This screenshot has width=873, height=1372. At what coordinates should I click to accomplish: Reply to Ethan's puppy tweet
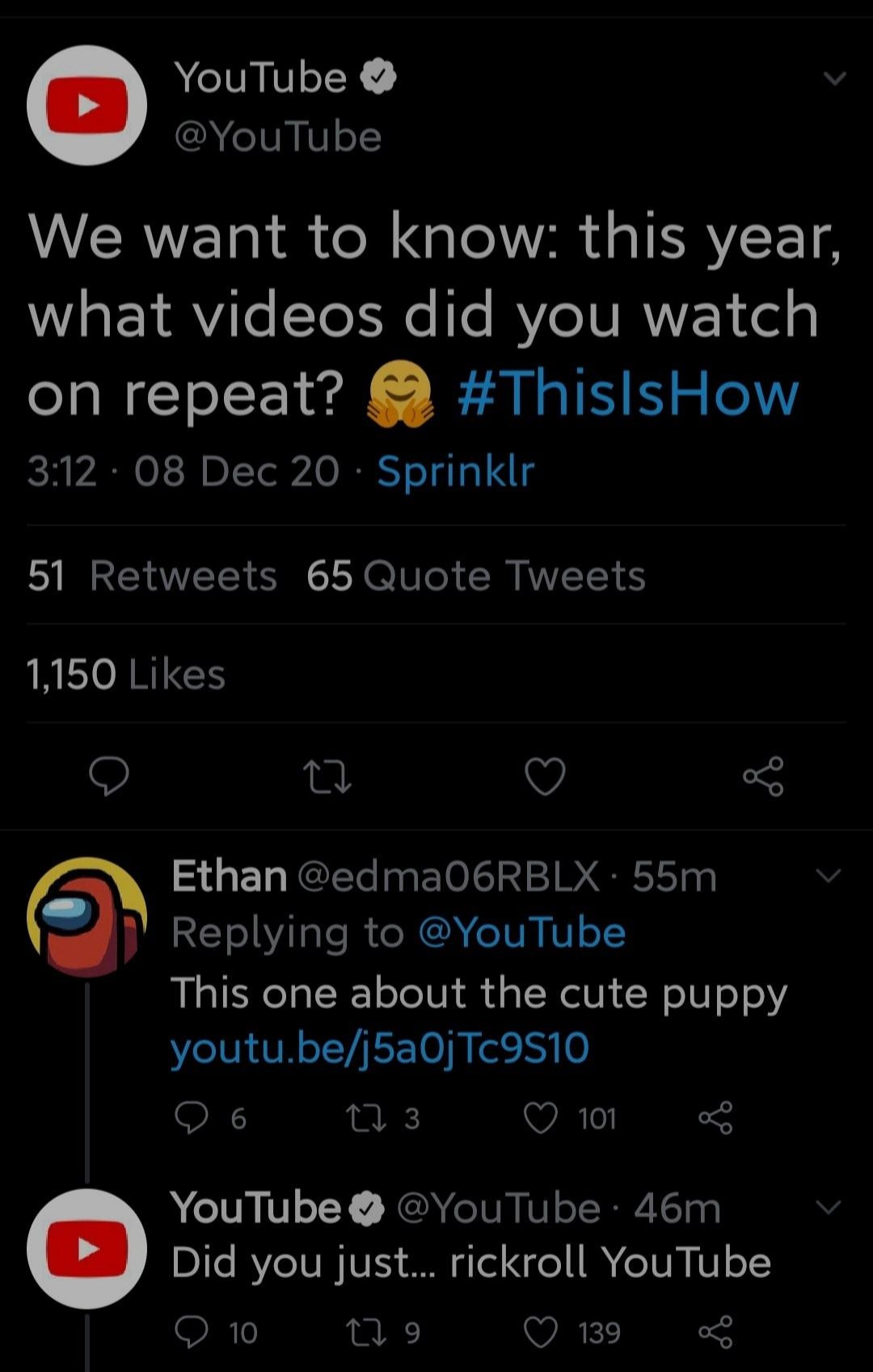(x=192, y=1118)
